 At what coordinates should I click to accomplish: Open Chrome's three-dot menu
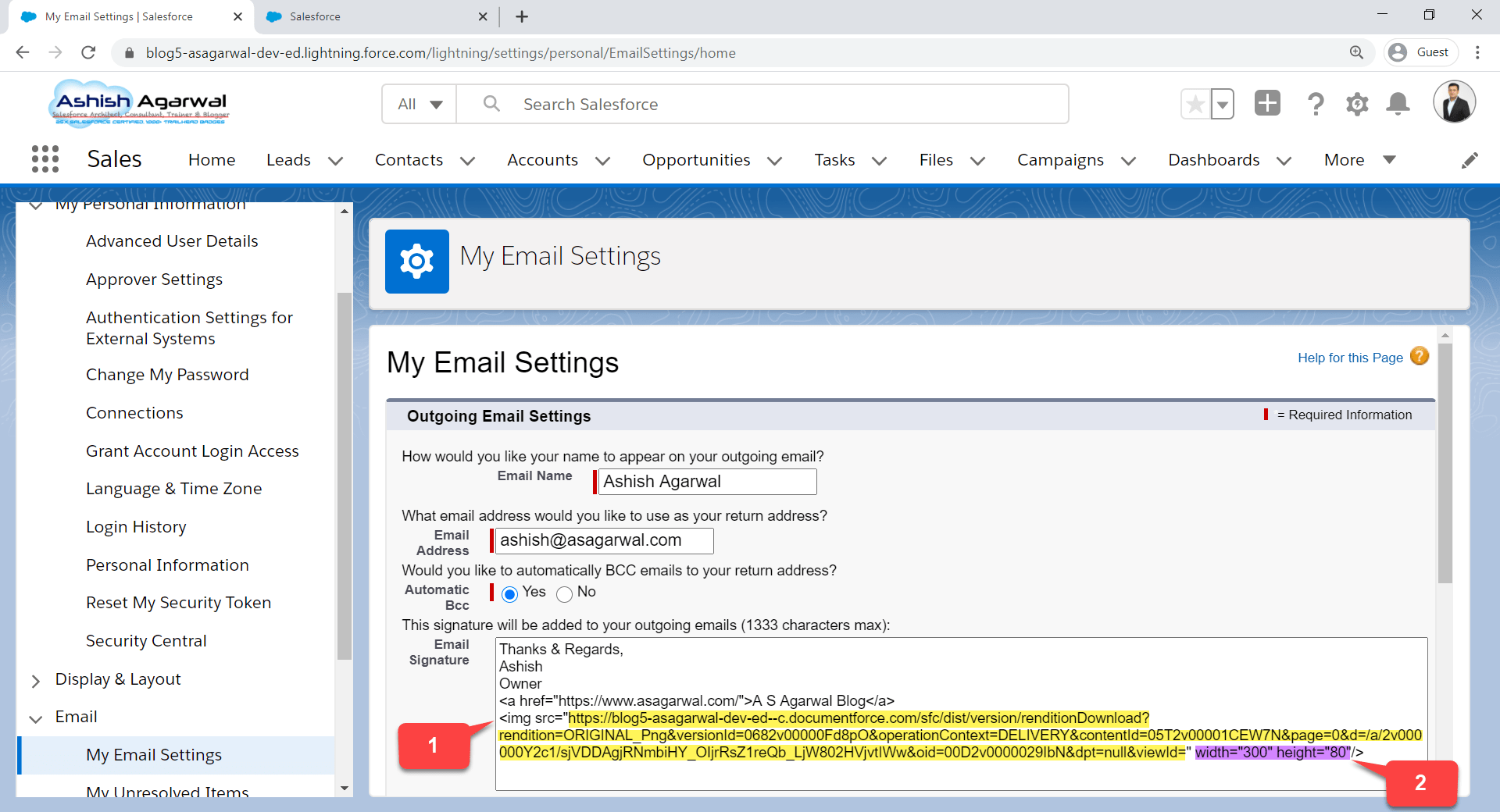[1477, 52]
